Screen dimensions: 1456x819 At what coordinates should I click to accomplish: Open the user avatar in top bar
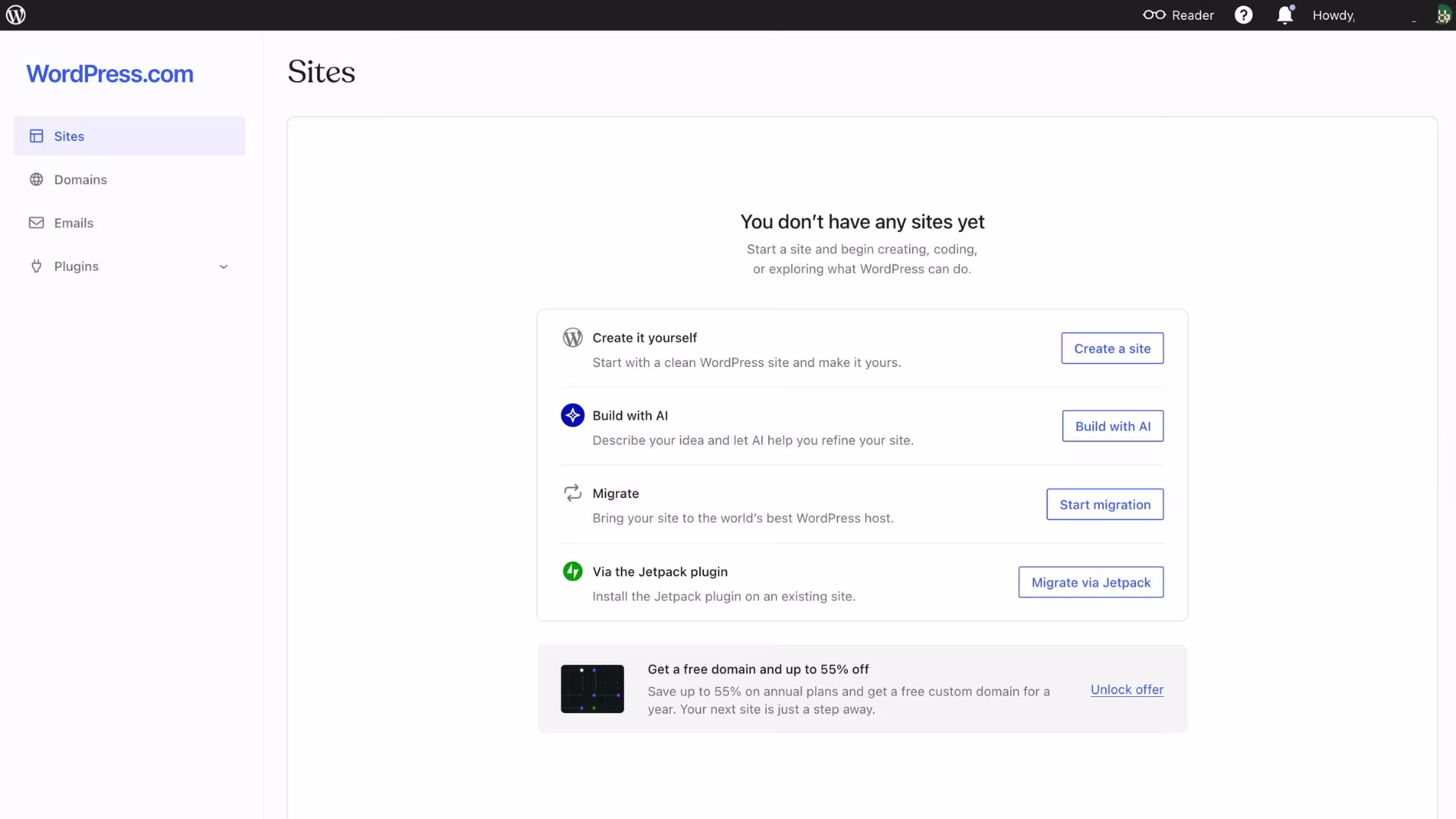[x=1443, y=15]
